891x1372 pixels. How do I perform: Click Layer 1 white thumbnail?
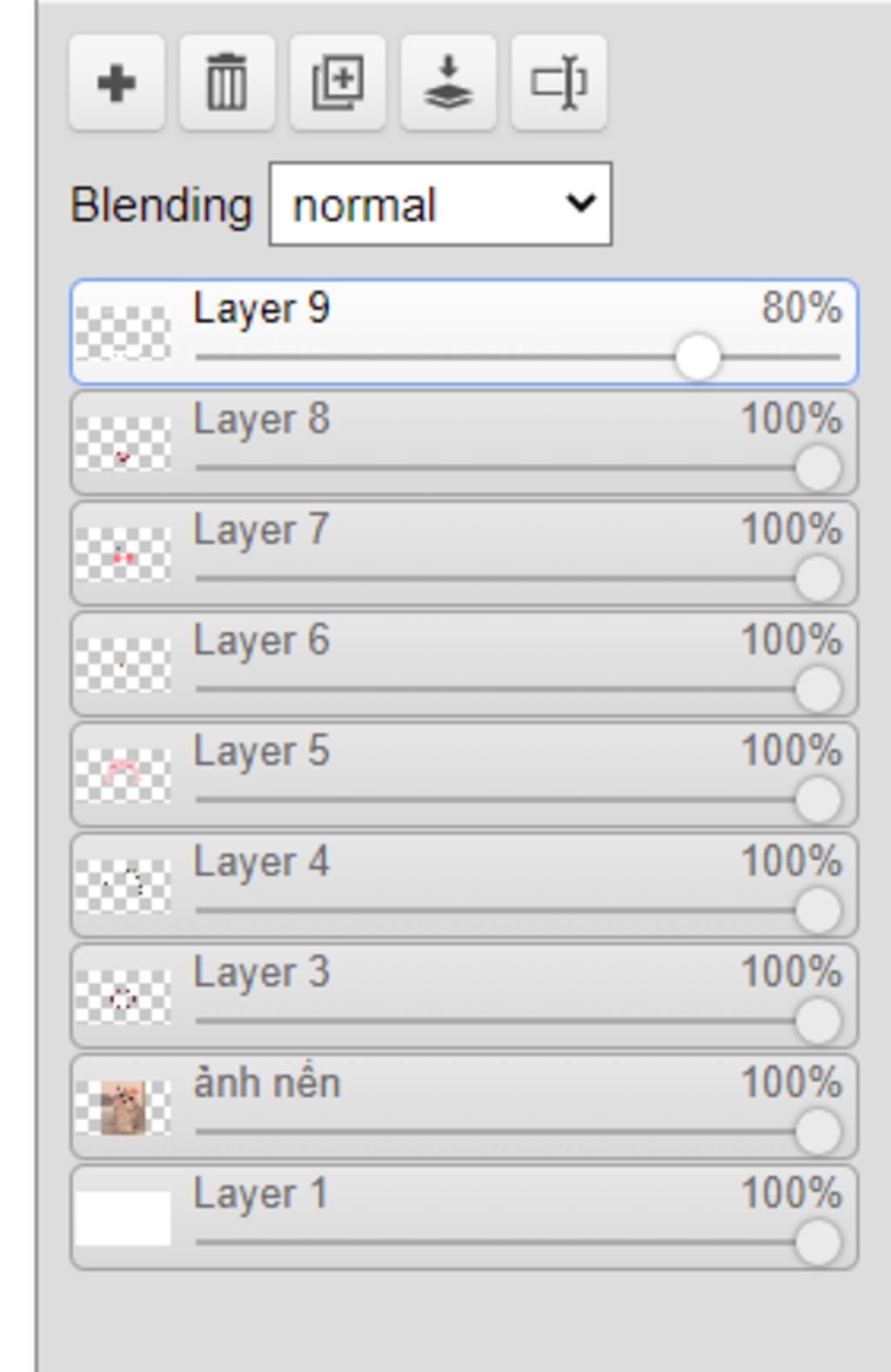point(123,1218)
